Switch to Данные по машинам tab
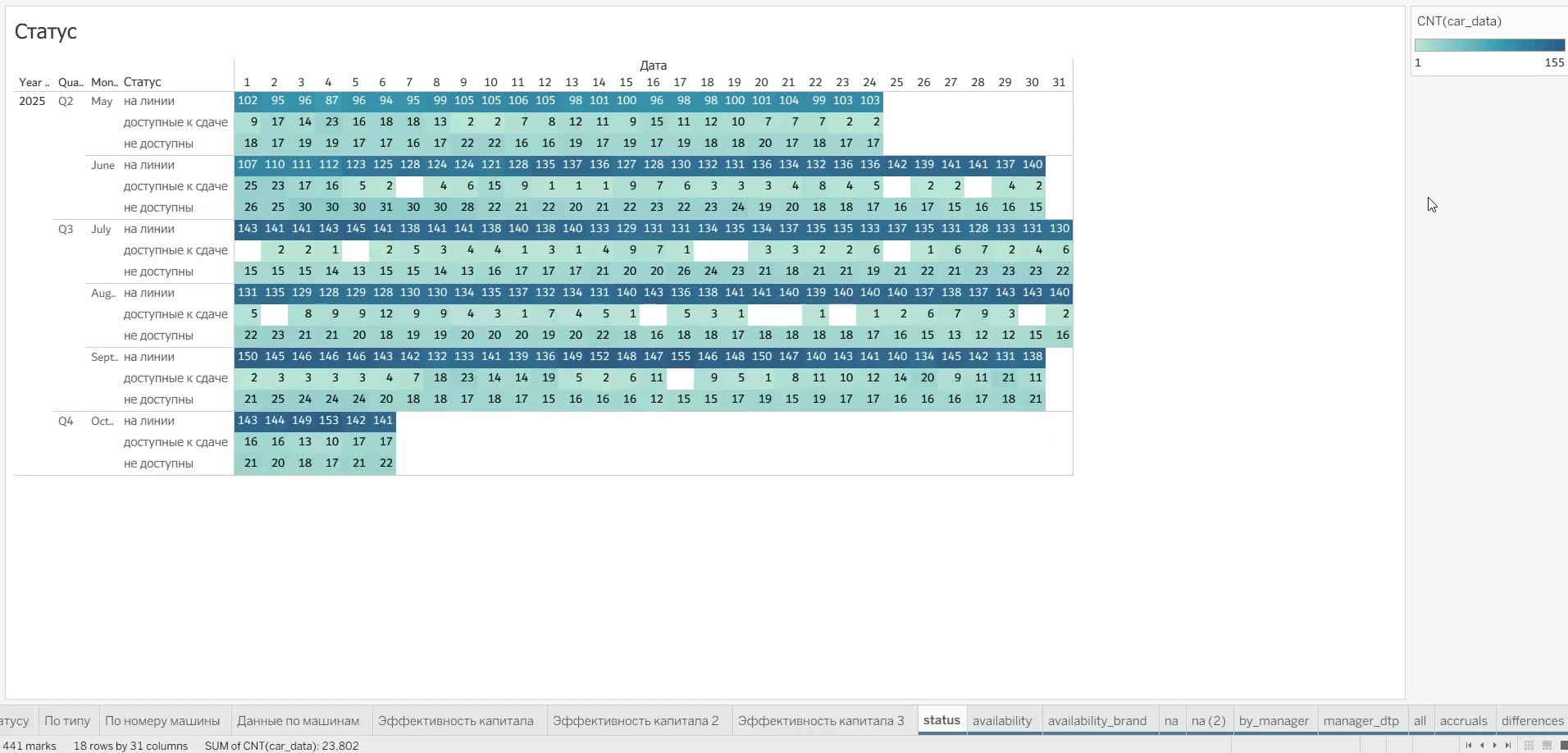Image resolution: width=1568 pixels, height=753 pixels. tap(298, 721)
